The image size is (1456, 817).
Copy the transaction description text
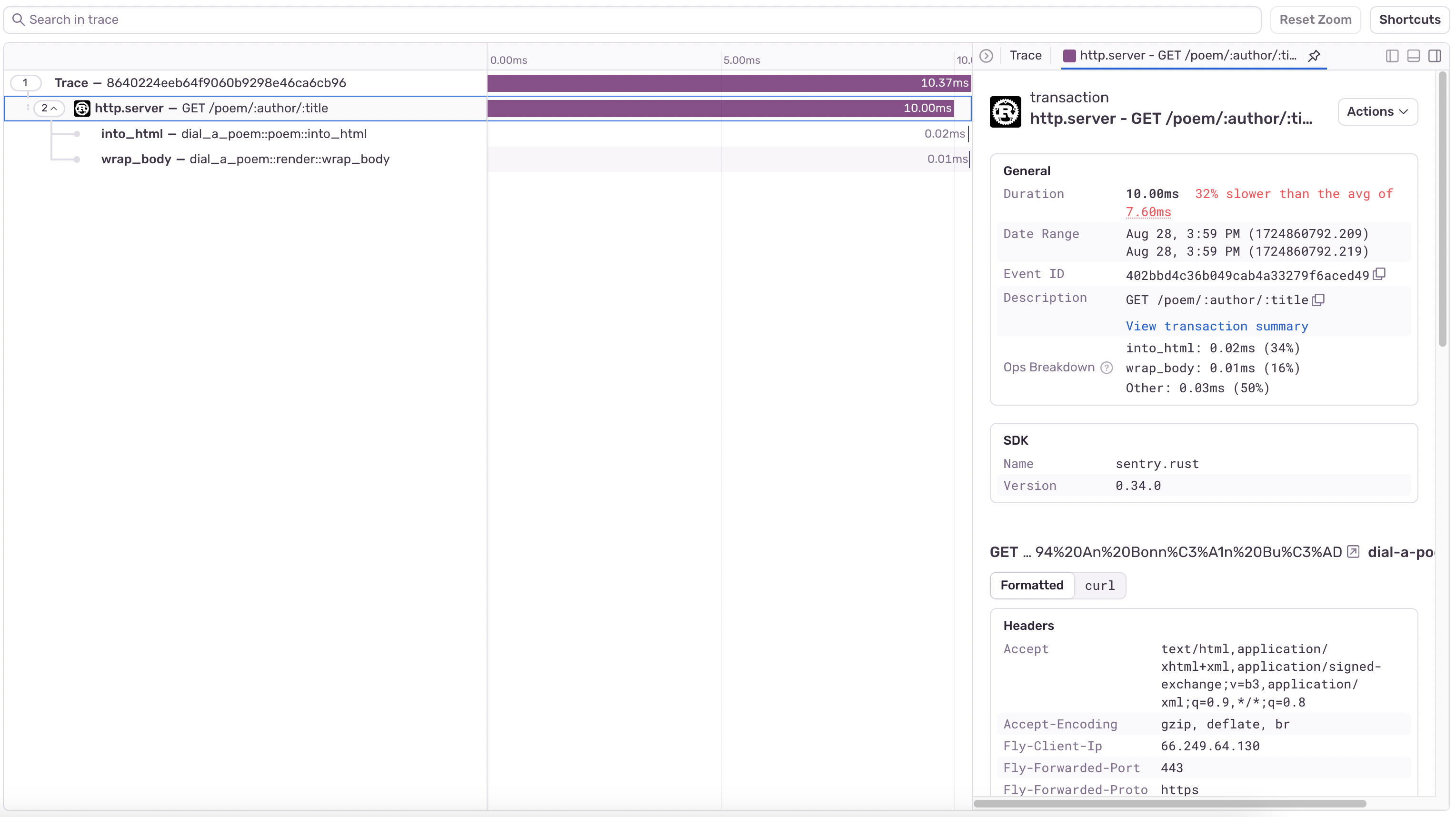pos(1318,299)
